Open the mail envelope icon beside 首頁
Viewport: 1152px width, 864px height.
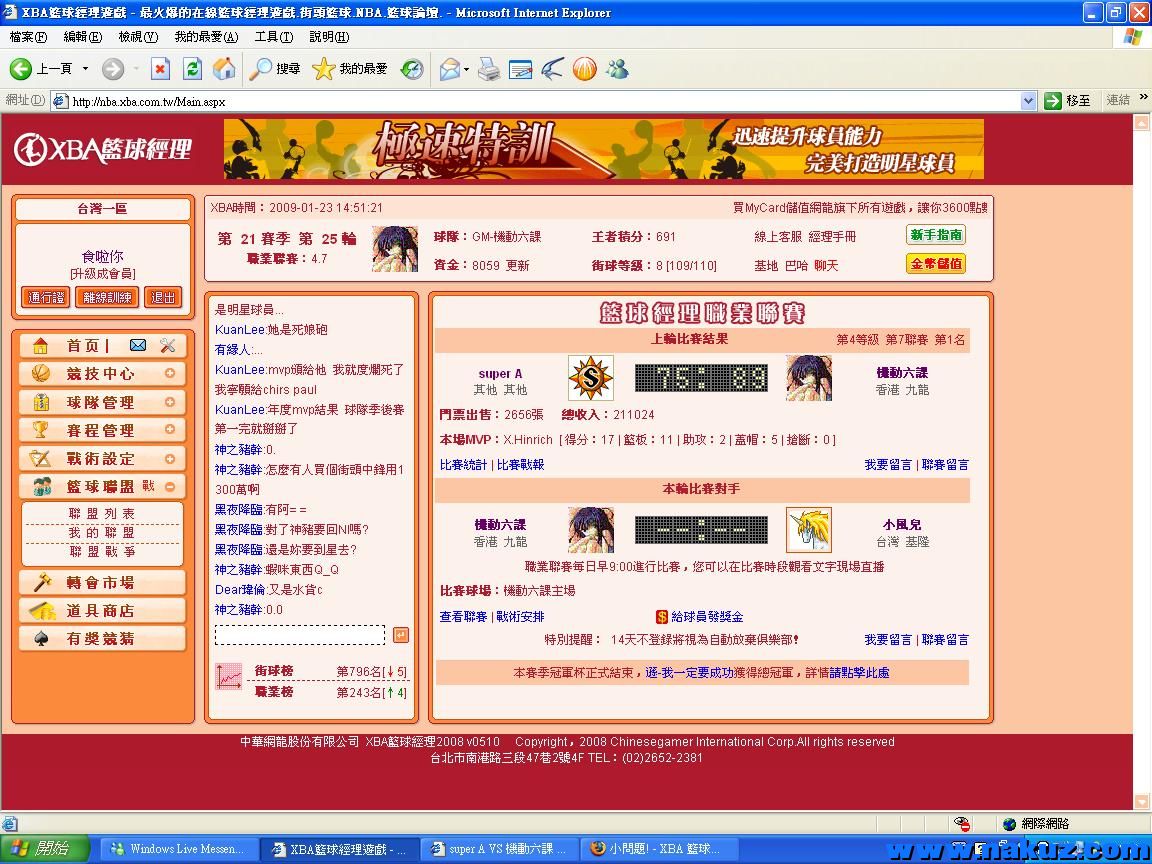click(x=137, y=345)
